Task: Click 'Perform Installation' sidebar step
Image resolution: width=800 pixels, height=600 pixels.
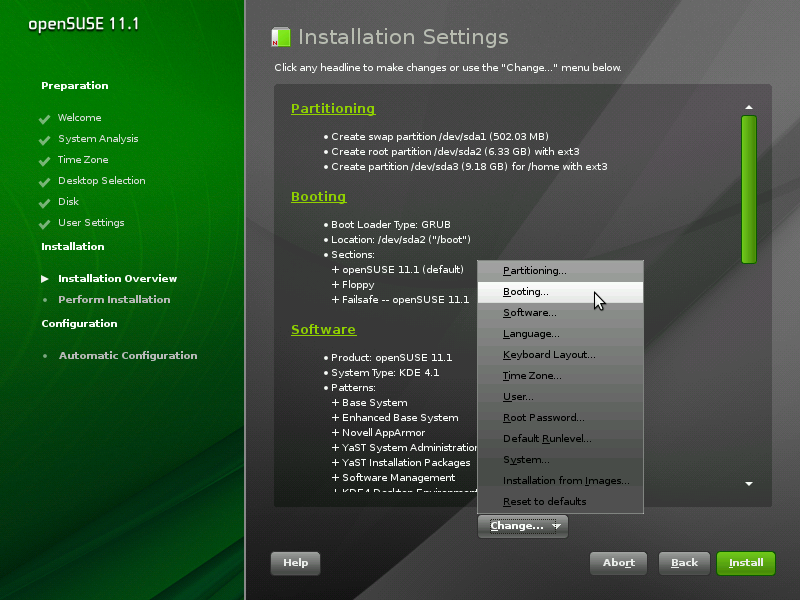Action: coord(114,299)
